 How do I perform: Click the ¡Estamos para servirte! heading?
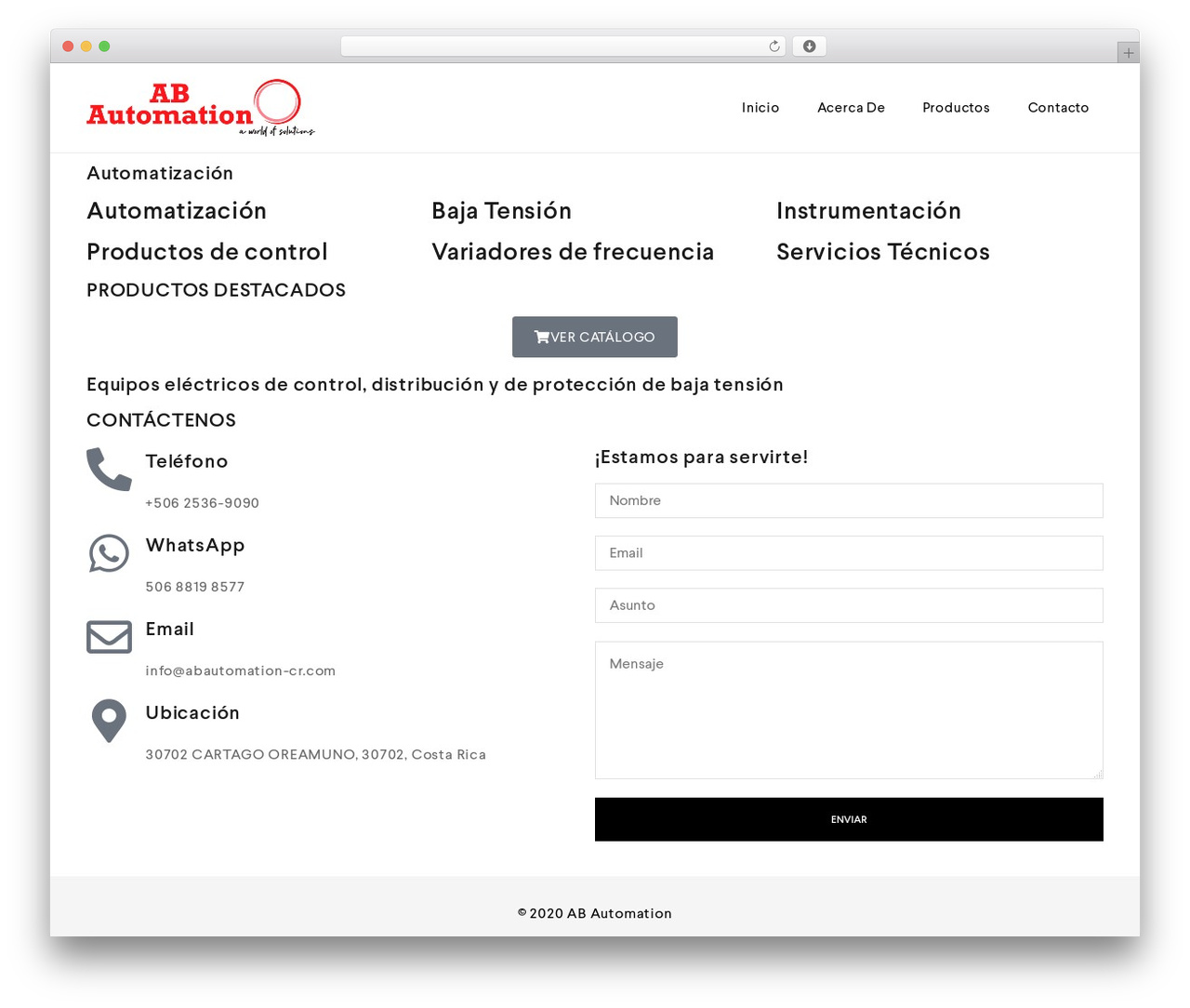click(702, 457)
